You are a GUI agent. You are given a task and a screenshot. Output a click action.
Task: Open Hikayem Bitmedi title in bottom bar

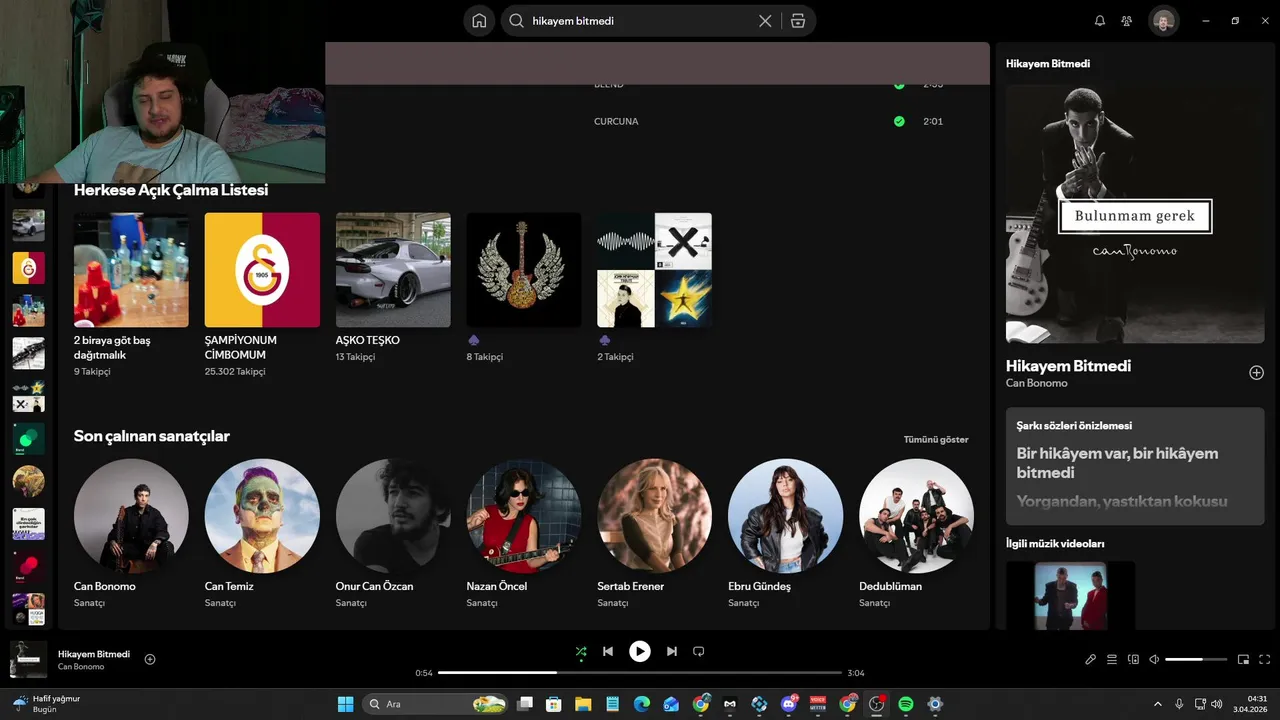pyautogui.click(x=94, y=654)
